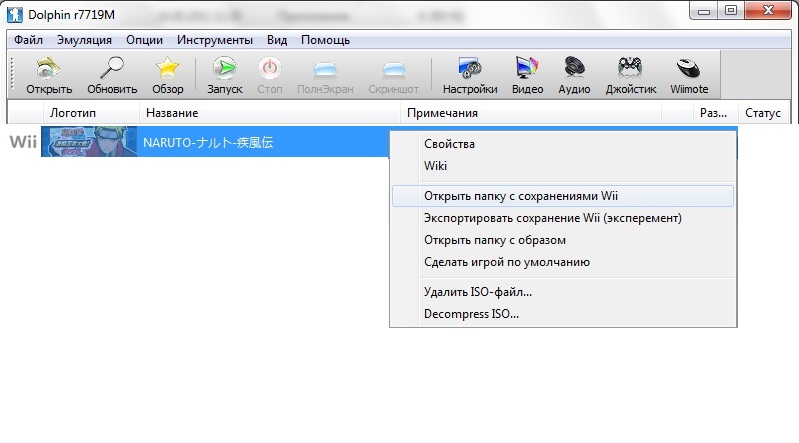This screenshot has width=799, height=443.
Task: Start emulation with the Запуск icon
Action: 224,68
